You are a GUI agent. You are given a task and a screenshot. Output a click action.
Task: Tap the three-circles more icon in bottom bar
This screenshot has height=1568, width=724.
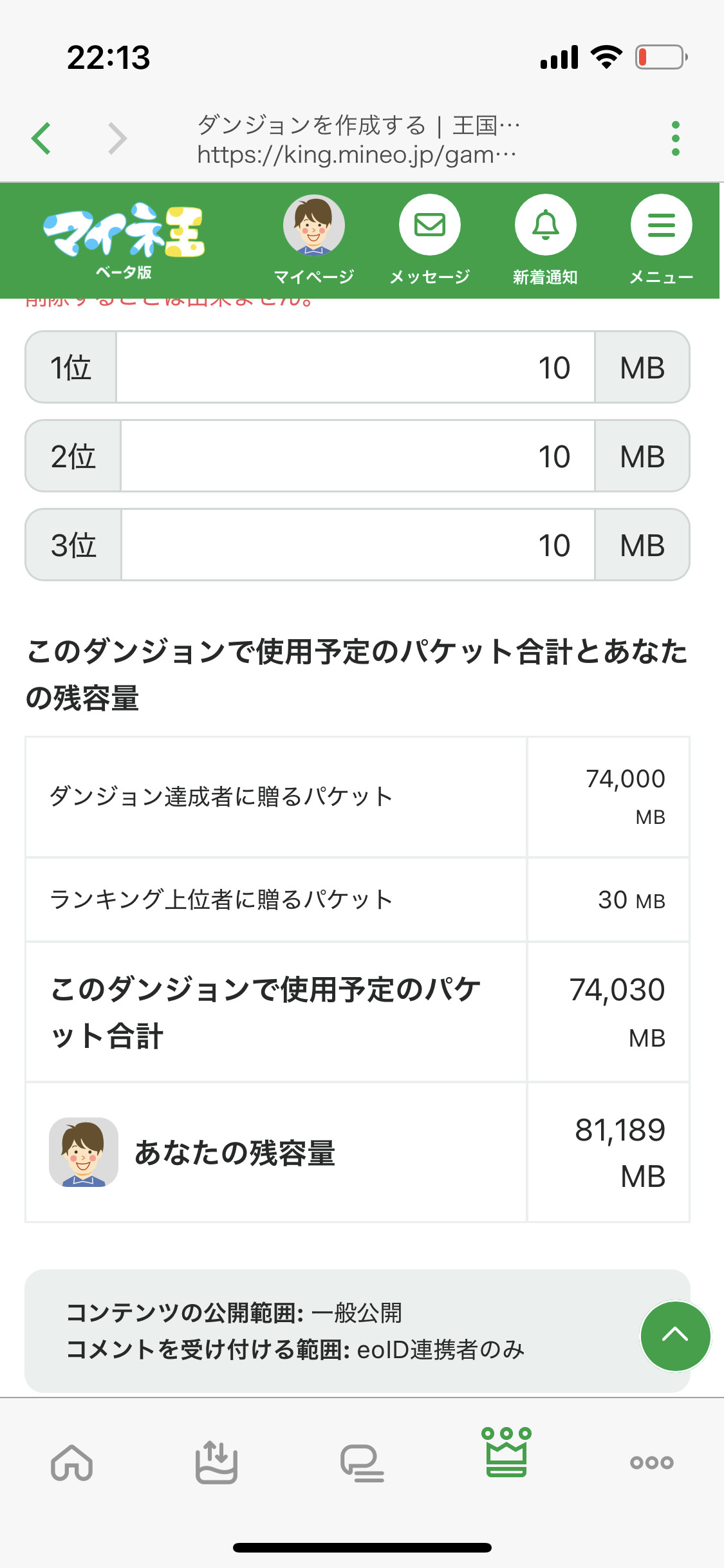tap(651, 1462)
